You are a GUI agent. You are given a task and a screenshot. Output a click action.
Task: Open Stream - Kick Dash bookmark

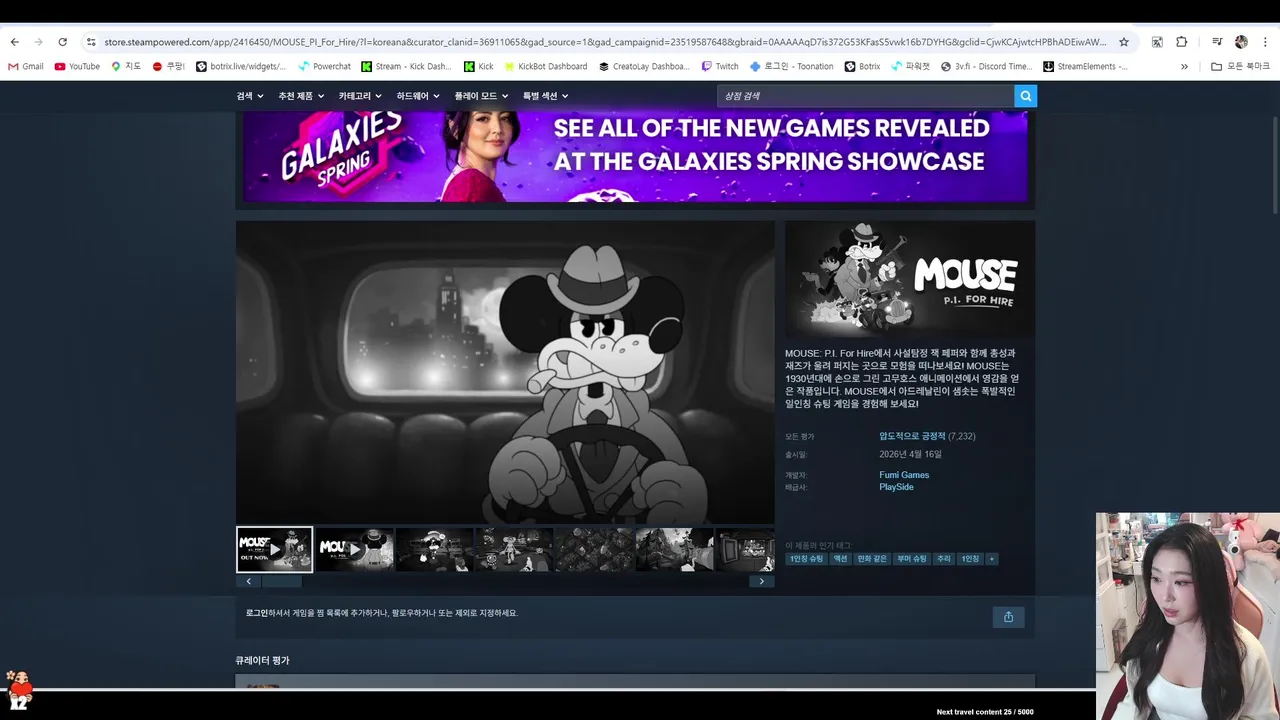(x=406, y=67)
